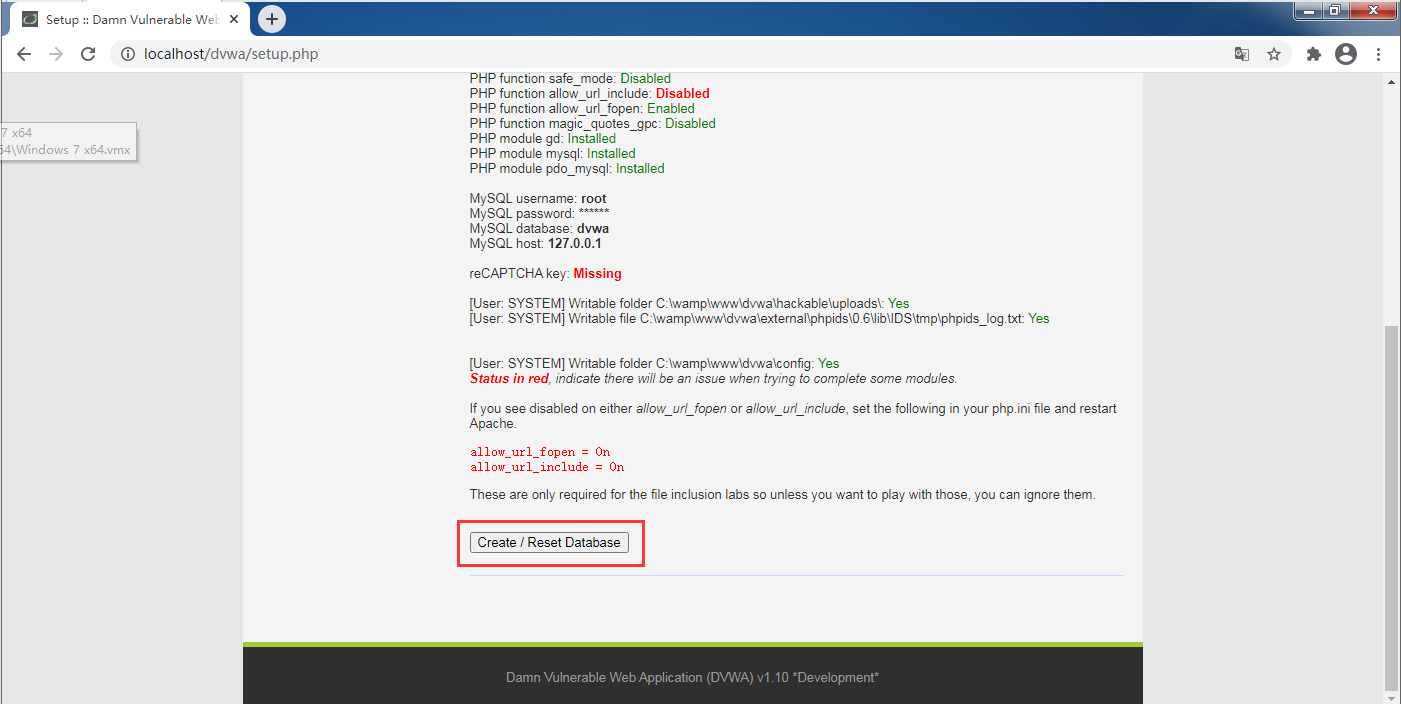
Task: Click the PHP module pdo_mysql Installed line
Action: (x=567, y=168)
